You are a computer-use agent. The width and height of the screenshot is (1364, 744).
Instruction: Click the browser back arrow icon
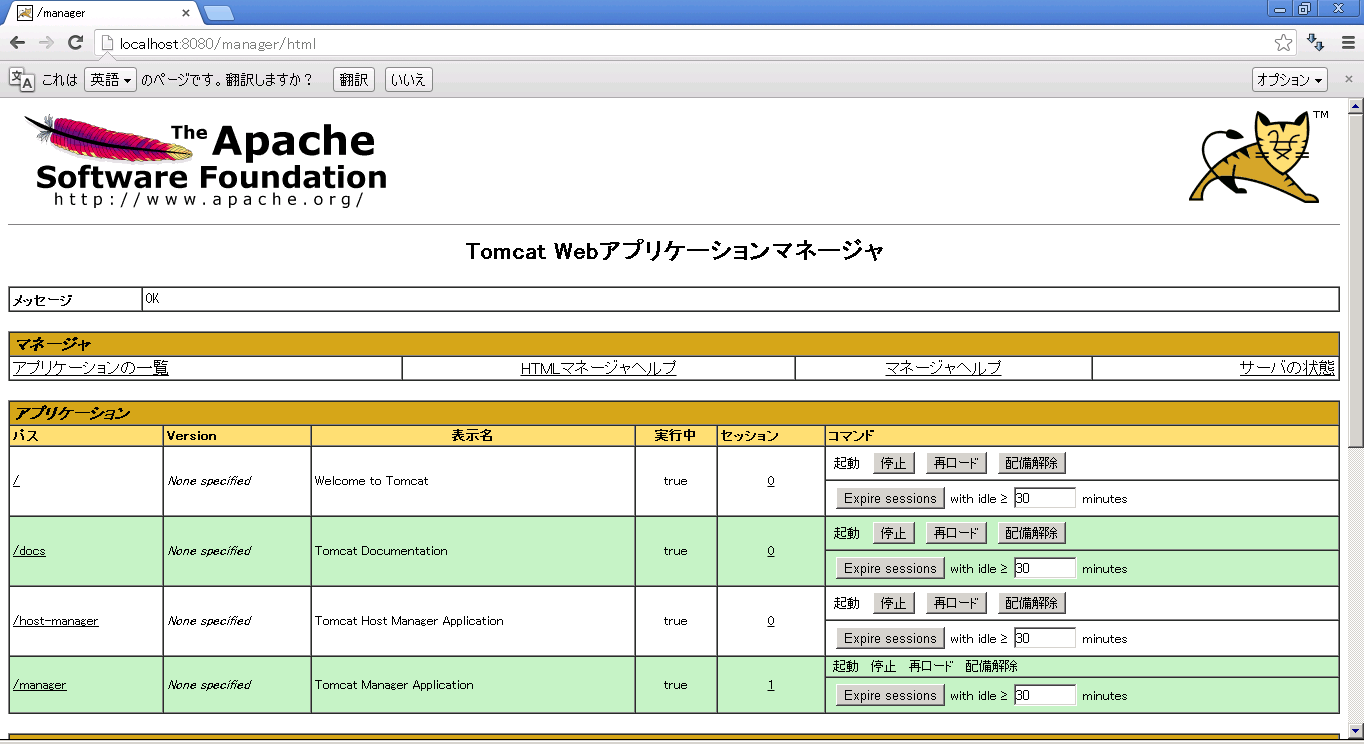coord(17,43)
